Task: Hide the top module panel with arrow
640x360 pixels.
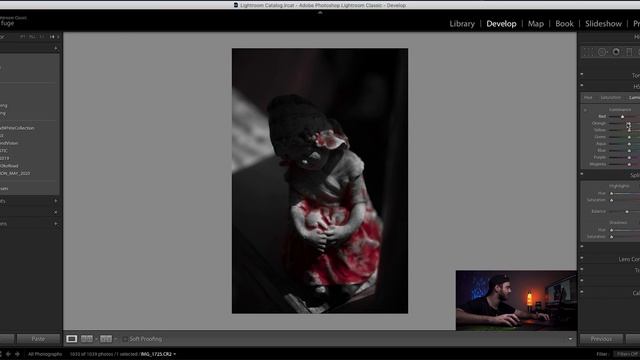Action: point(320,13)
